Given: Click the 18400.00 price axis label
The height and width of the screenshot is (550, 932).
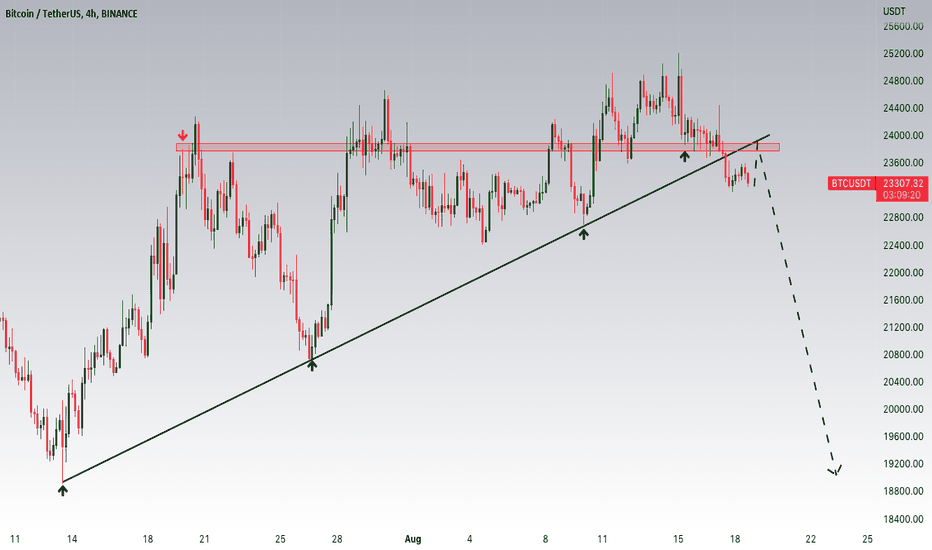Looking at the screenshot, I should pyautogui.click(x=903, y=518).
